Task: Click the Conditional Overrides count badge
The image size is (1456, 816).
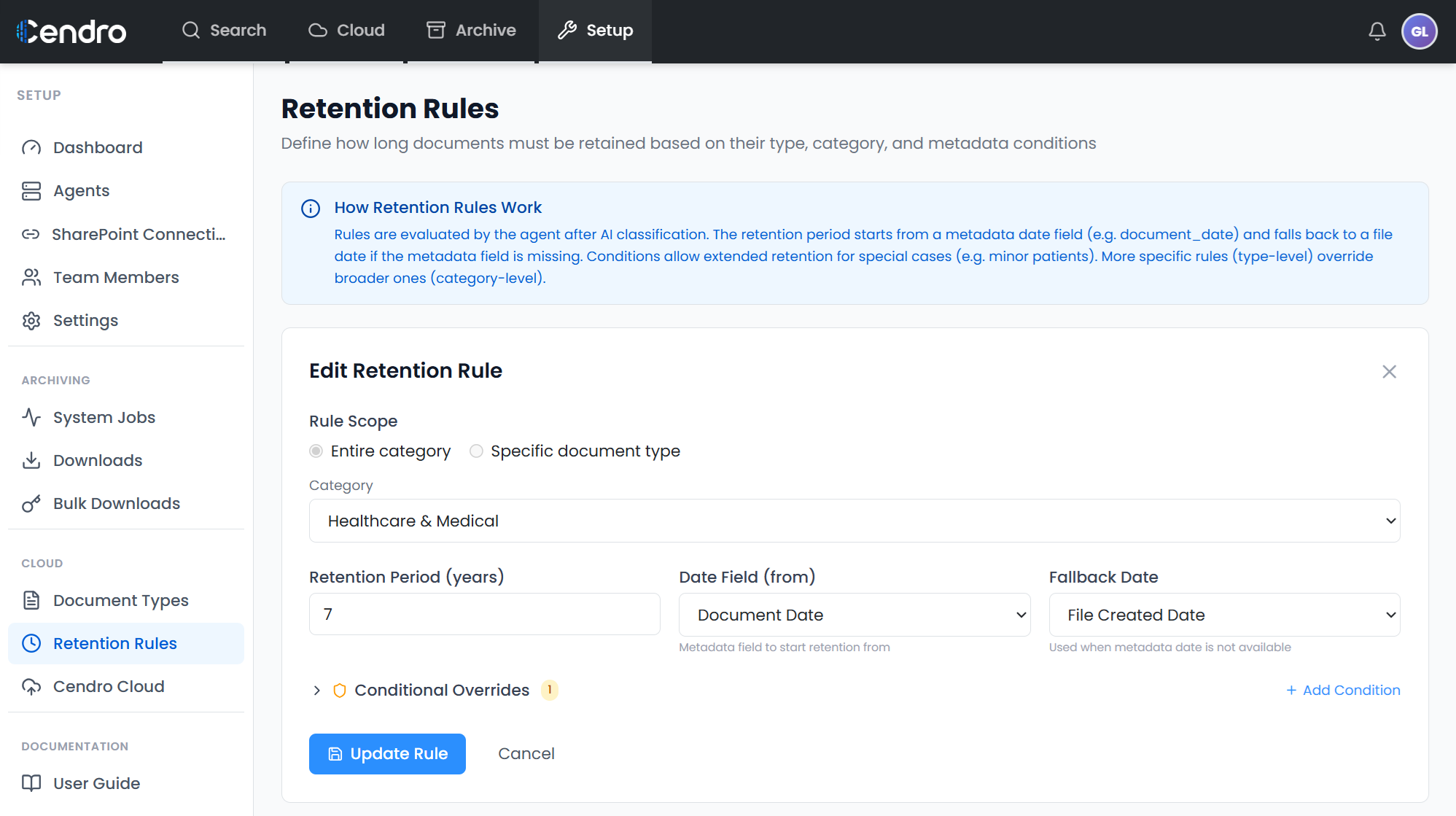Action: click(549, 690)
